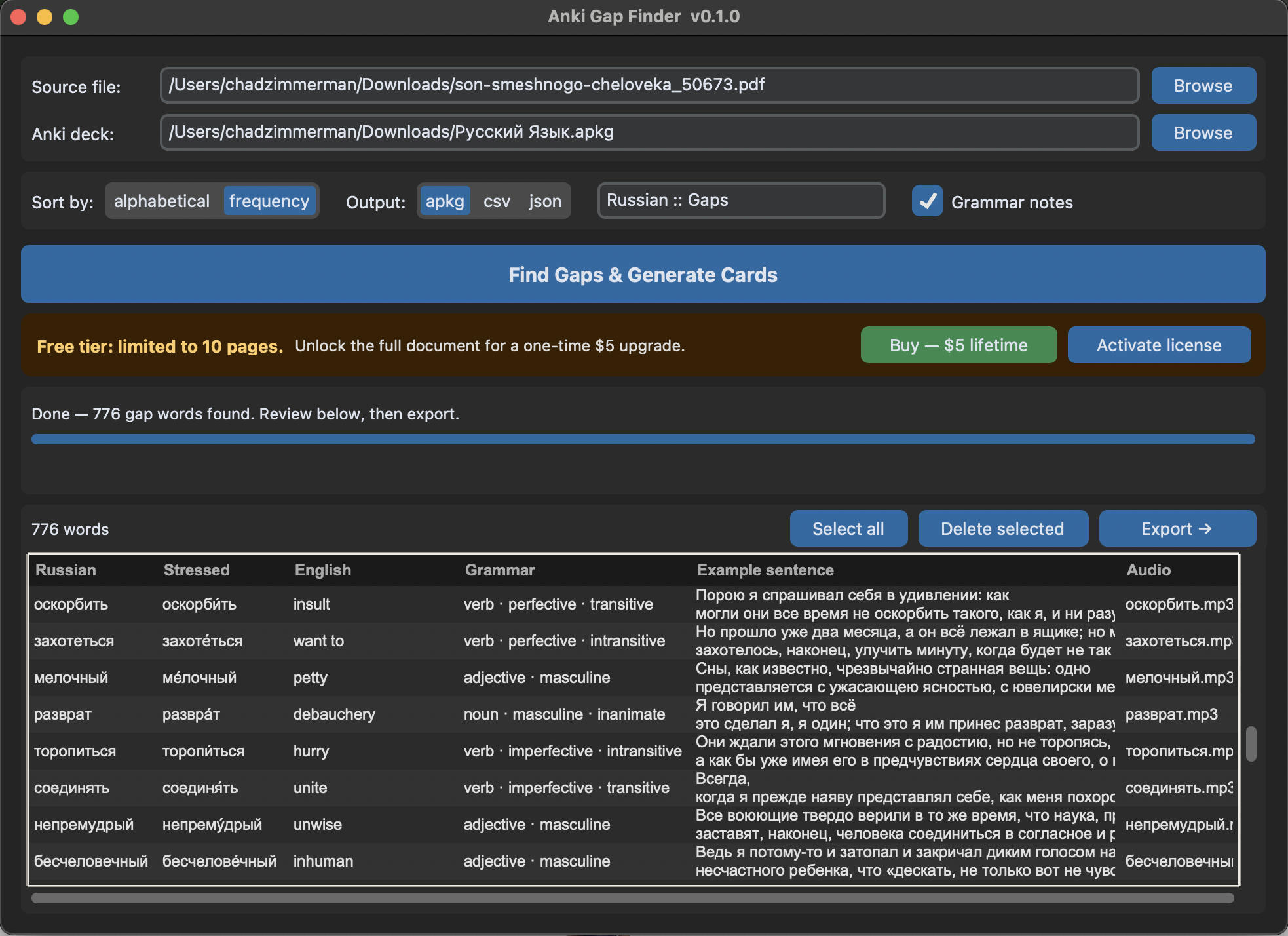1288x936 pixels.
Task: Browse for another Anki deck file
Action: (x=1203, y=132)
